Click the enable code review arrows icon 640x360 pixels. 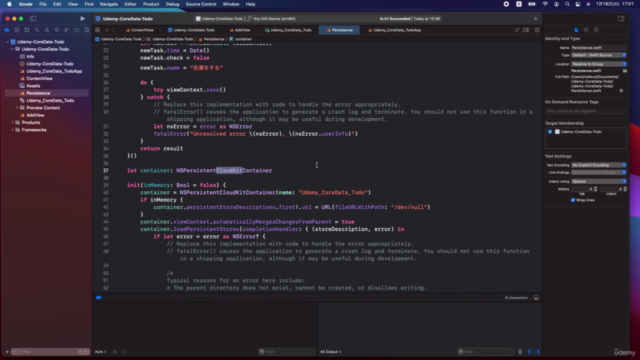(x=517, y=30)
